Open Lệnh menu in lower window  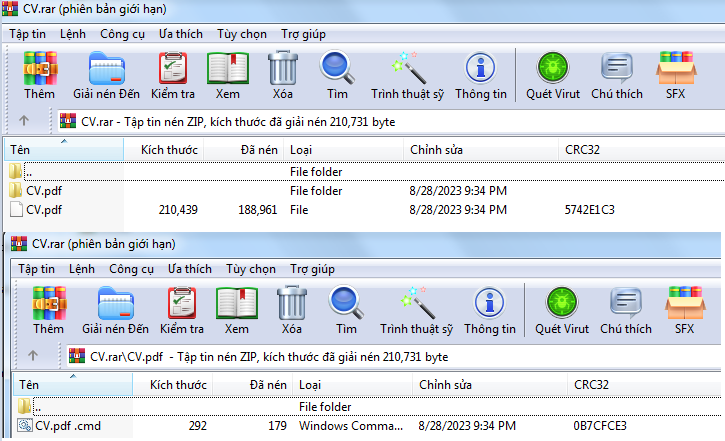(x=82, y=269)
